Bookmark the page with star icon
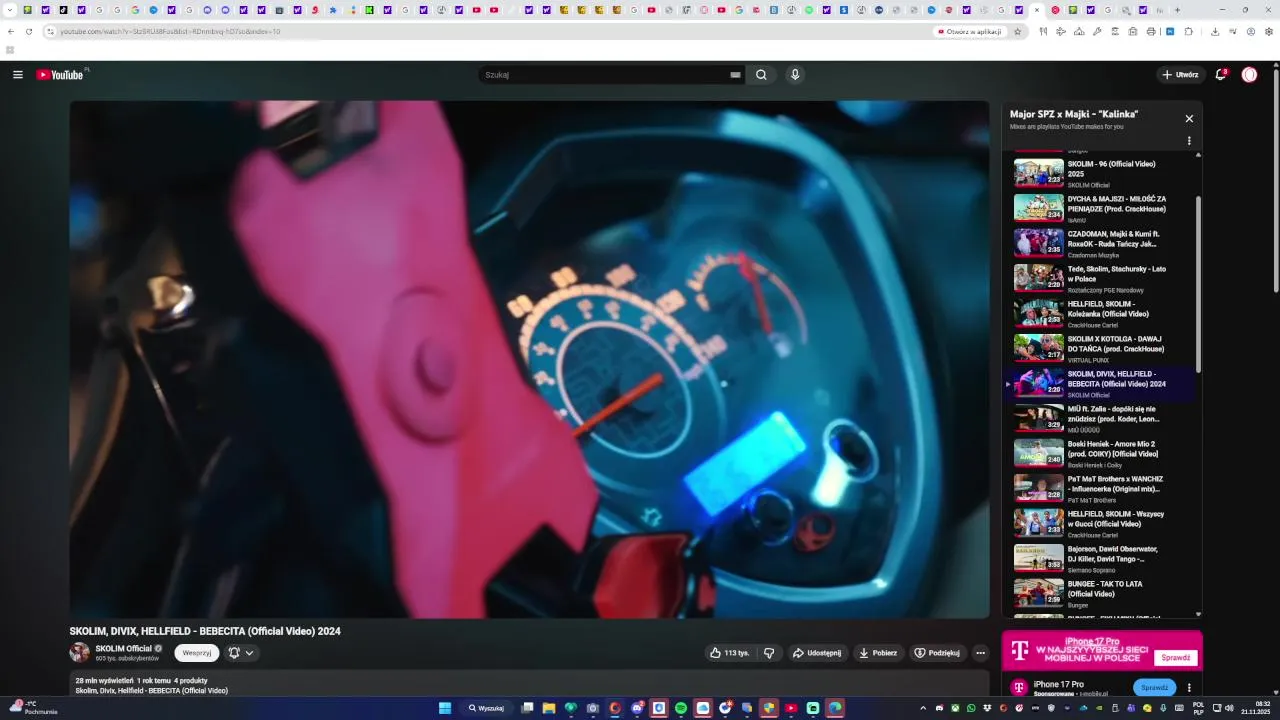Viewport: 1280px width, 720px height. [x=1018, y=32]
